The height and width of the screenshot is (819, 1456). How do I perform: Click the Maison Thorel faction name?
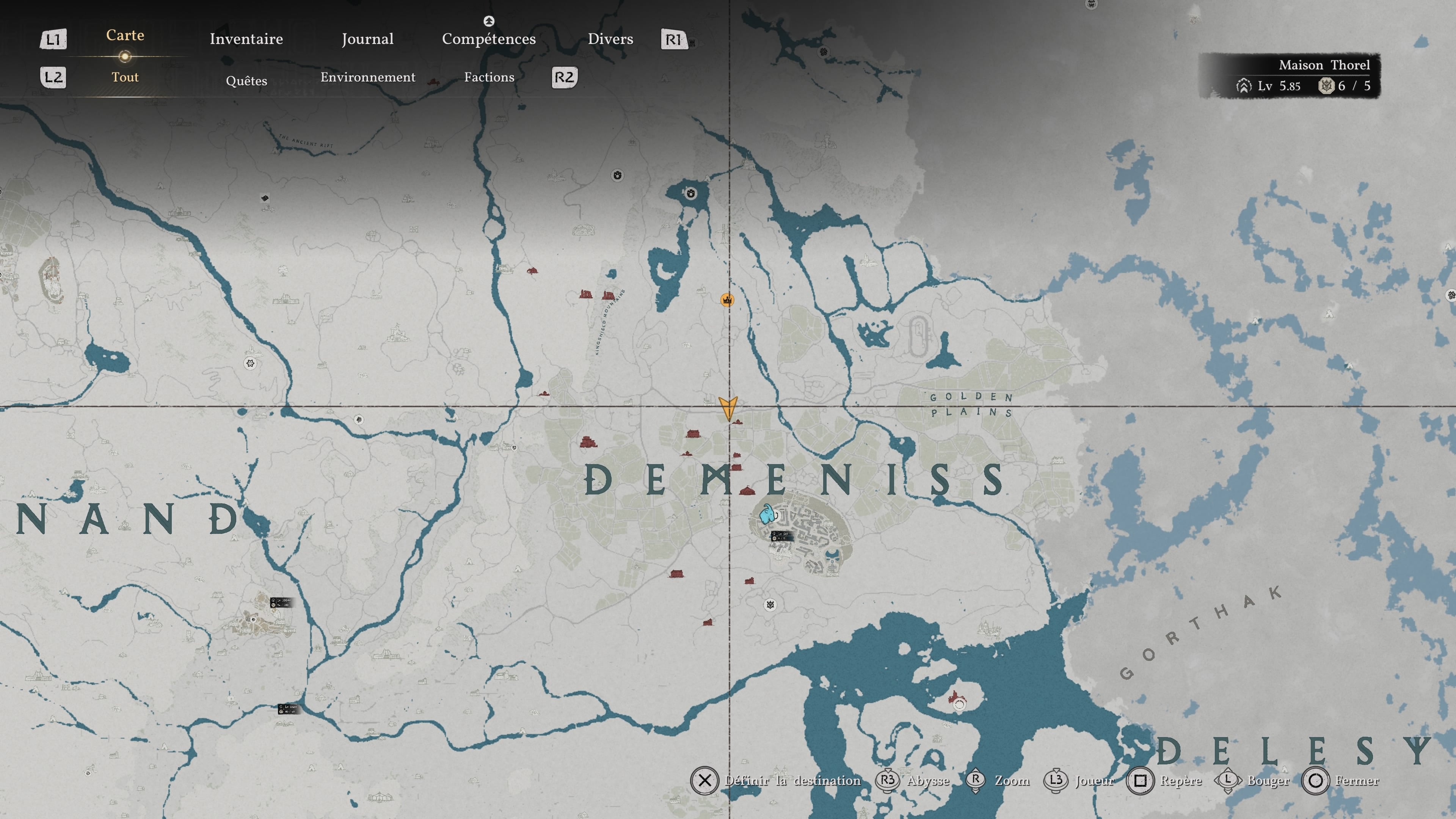click(x=1324, y=65)
